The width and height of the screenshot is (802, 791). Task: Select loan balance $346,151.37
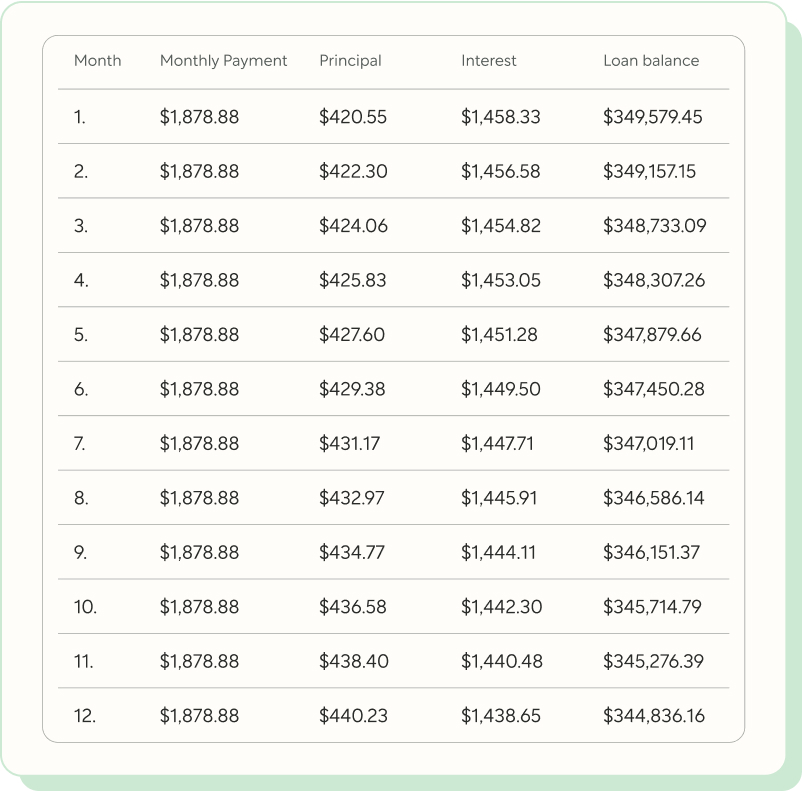click(x=652, y=552)
